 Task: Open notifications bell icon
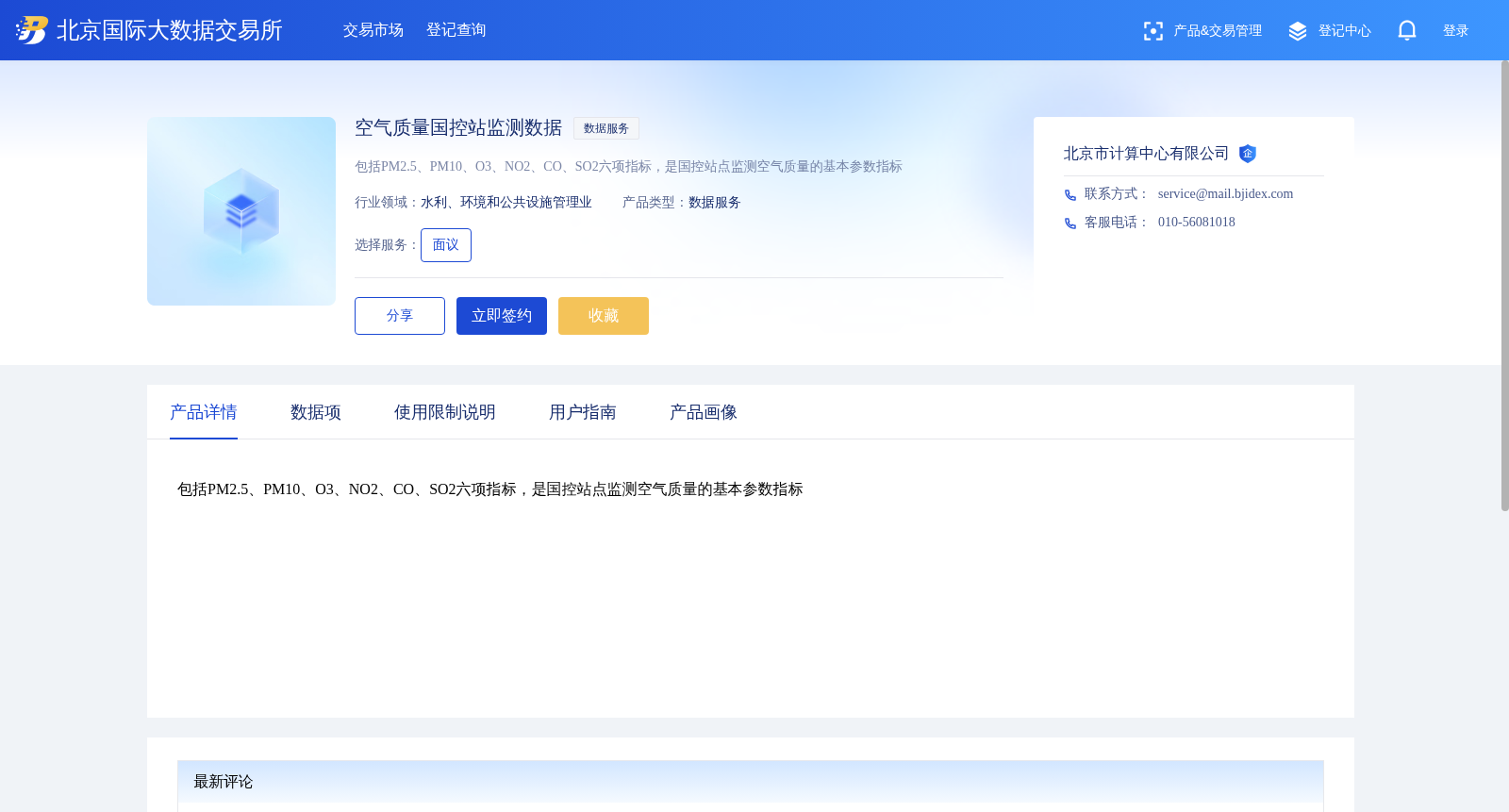pyautogui.click(x=1407, y=30)
